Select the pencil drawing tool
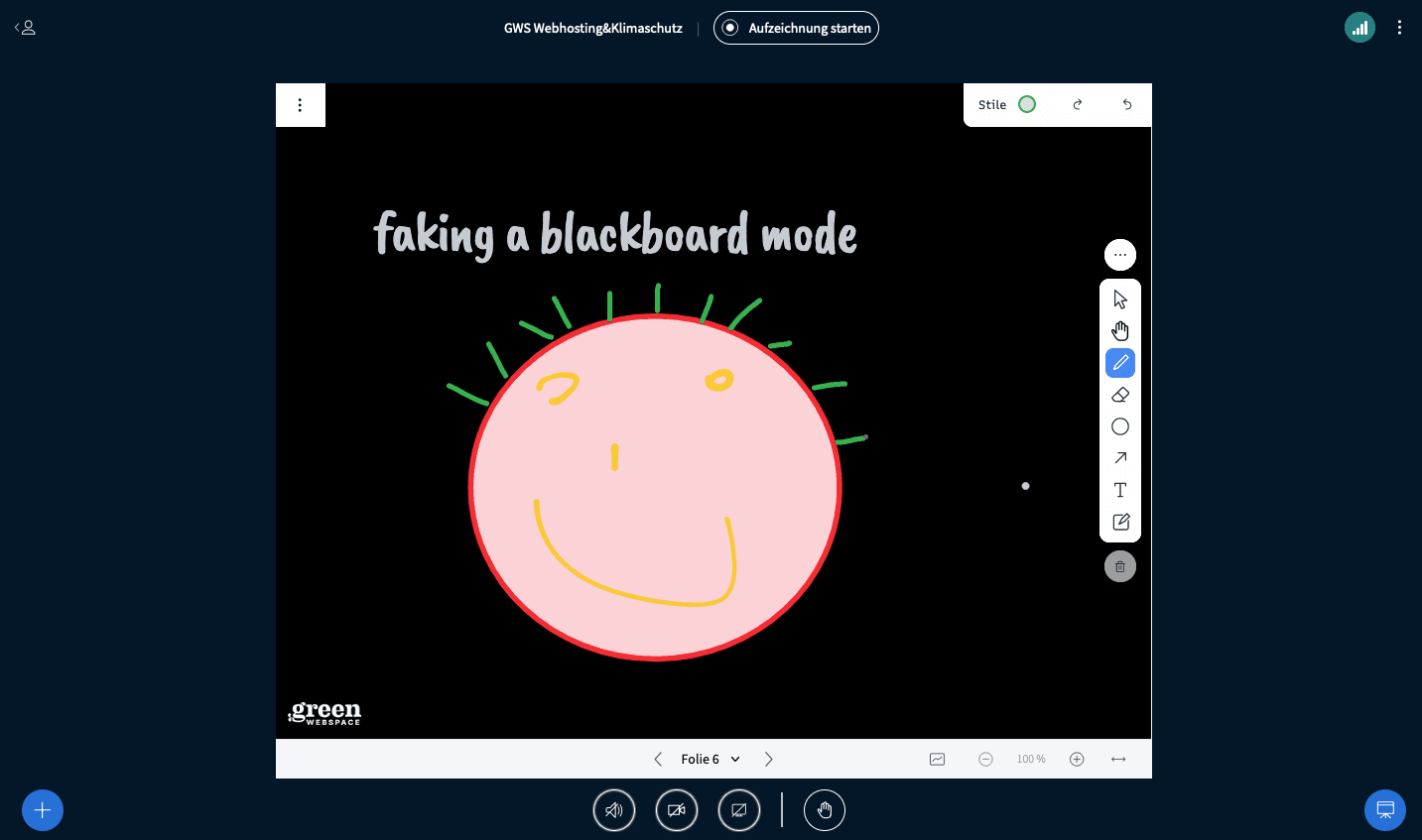The image size is (1422, 840). pos(1119,363)
